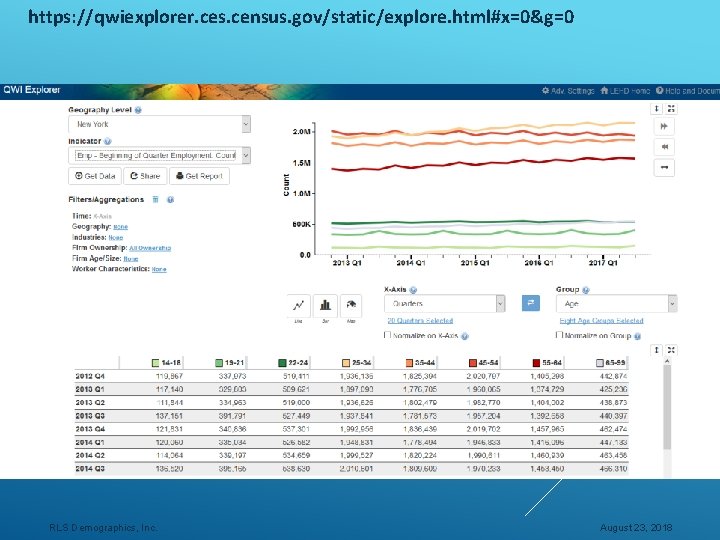The image size is (720, 540).
Task: Click the 22-24 age color swatch
Action: 282,363
